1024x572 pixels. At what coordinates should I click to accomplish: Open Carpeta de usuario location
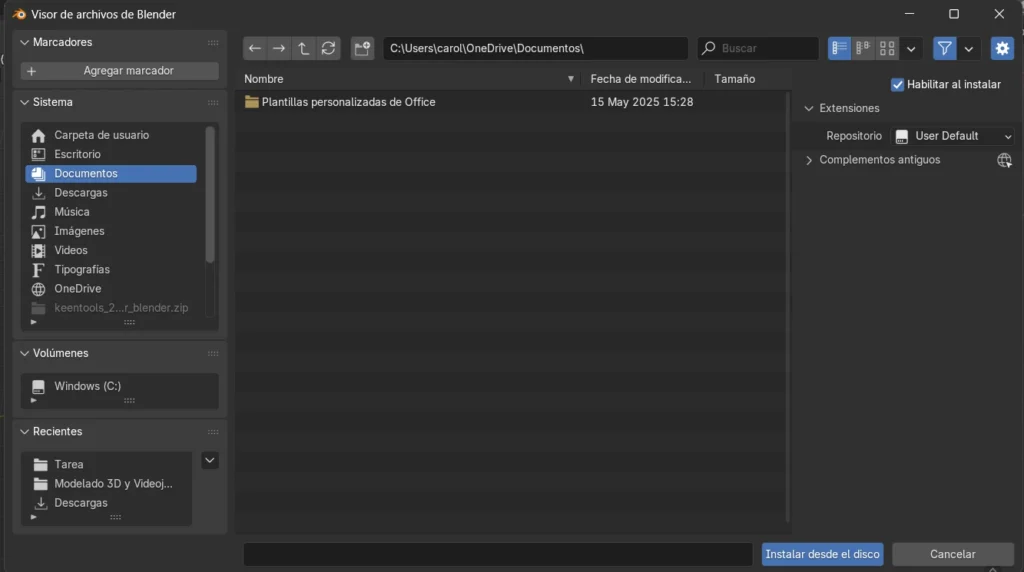pos(111,135)
